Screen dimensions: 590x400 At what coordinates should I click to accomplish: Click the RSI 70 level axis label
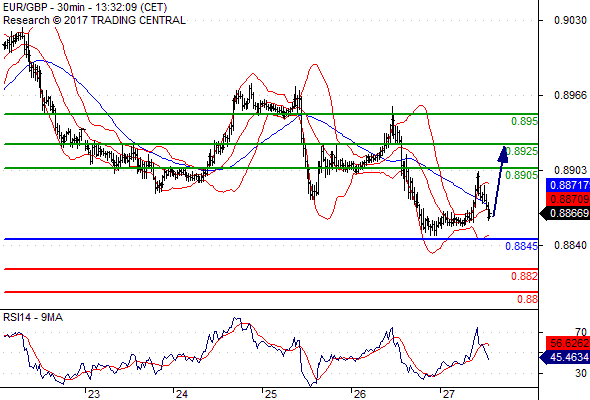tap(581, 332)
